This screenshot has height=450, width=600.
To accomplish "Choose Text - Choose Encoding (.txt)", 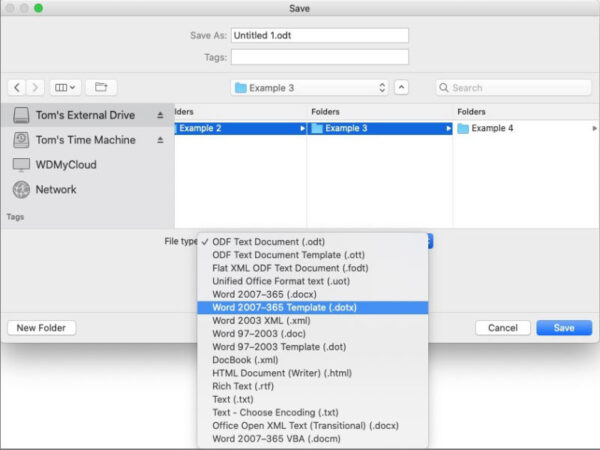I will tap(313, 412).
